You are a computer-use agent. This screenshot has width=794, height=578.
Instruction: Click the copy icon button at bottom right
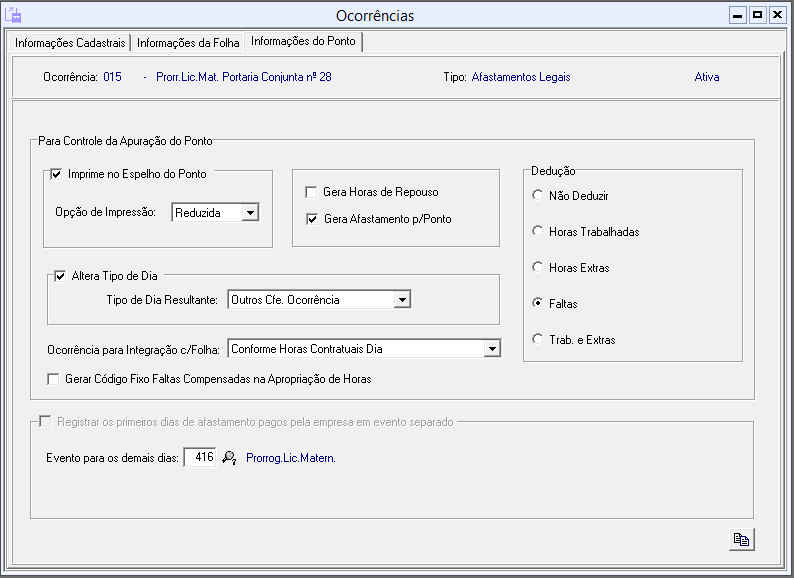(741, 539)
